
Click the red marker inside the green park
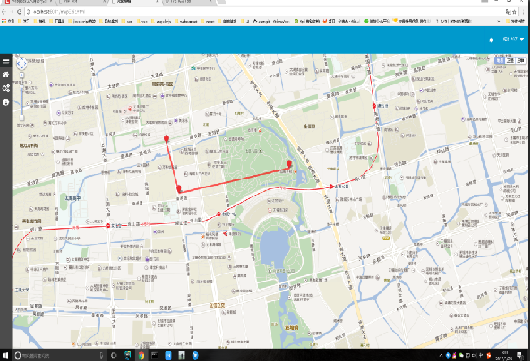click(x=289, y=164)
